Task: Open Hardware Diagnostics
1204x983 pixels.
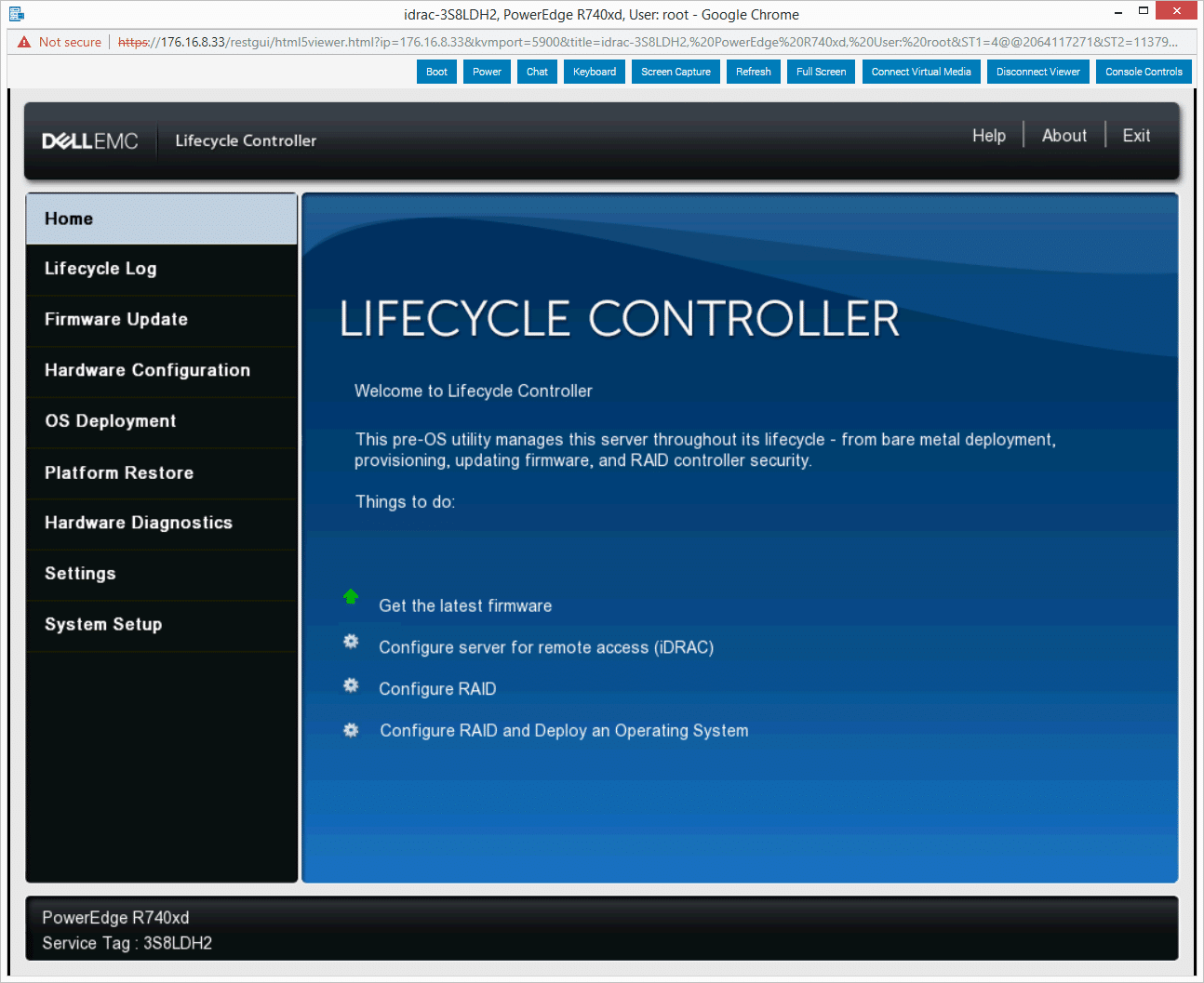Action: click(x=162, y=523)
